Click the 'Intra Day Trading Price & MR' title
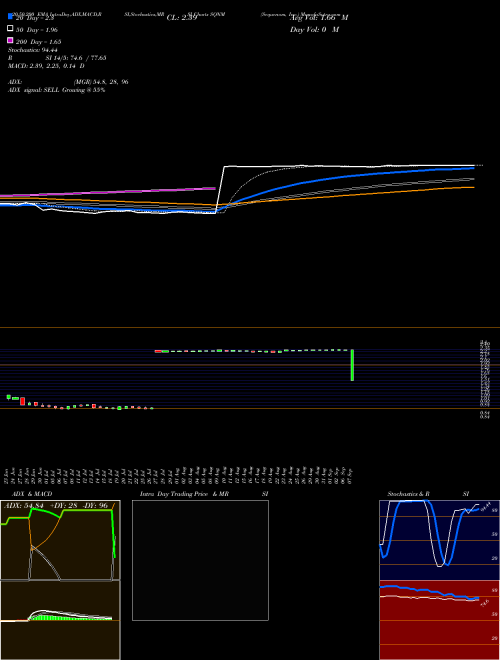 (x=184, y=494)
